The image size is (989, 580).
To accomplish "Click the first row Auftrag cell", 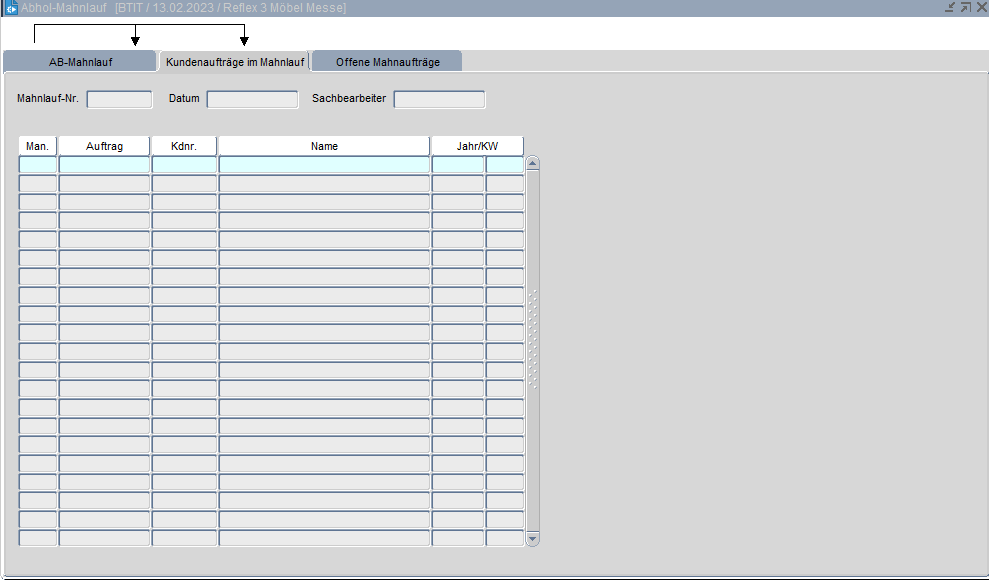I will 104,164.
